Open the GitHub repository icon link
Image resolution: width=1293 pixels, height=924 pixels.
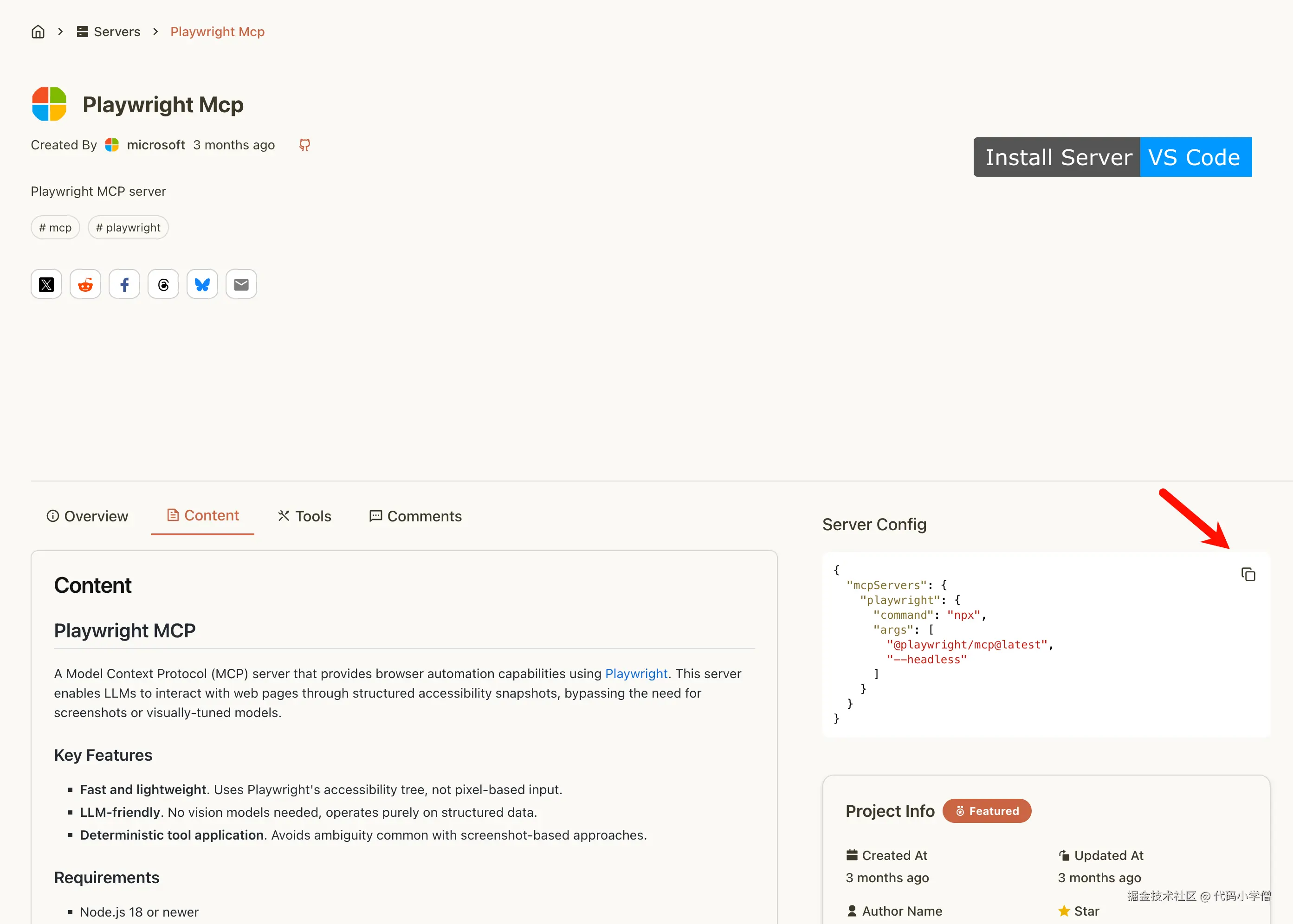tap(304, 145)
